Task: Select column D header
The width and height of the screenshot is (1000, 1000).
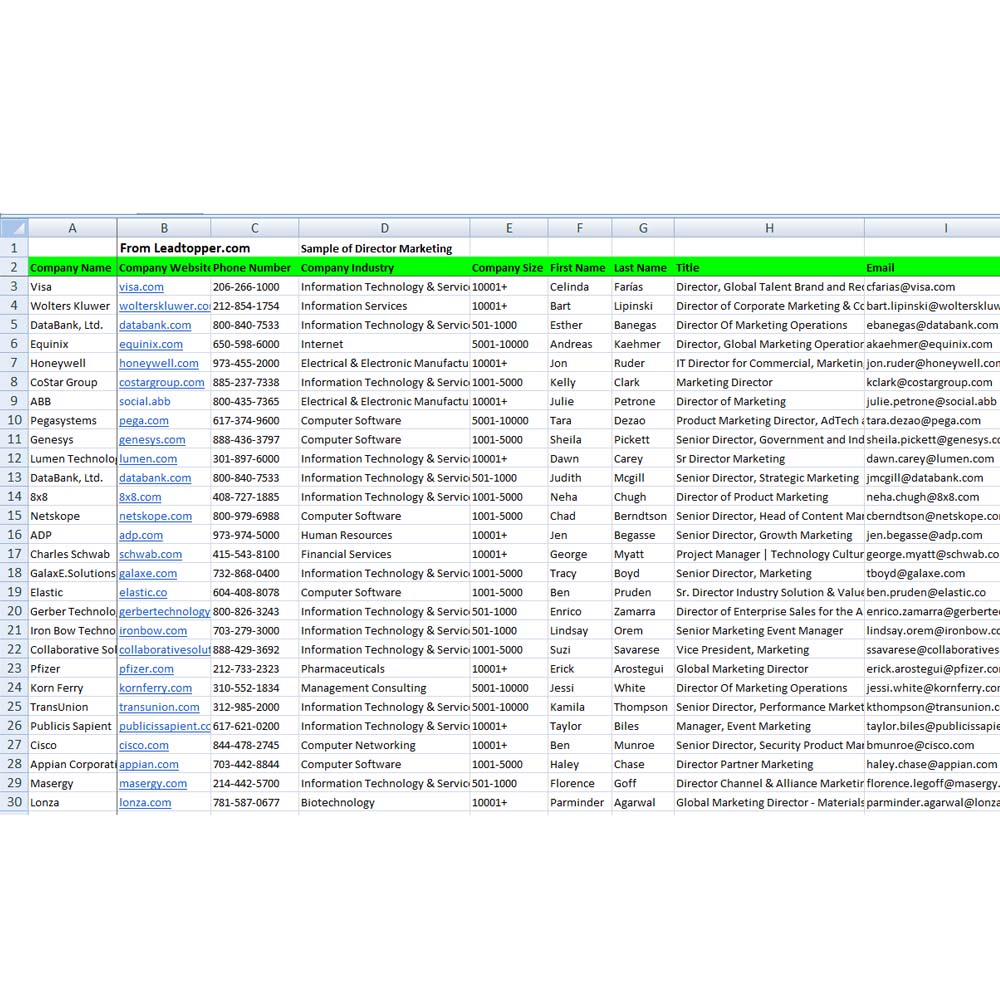Action: click(x=385, y=228)
